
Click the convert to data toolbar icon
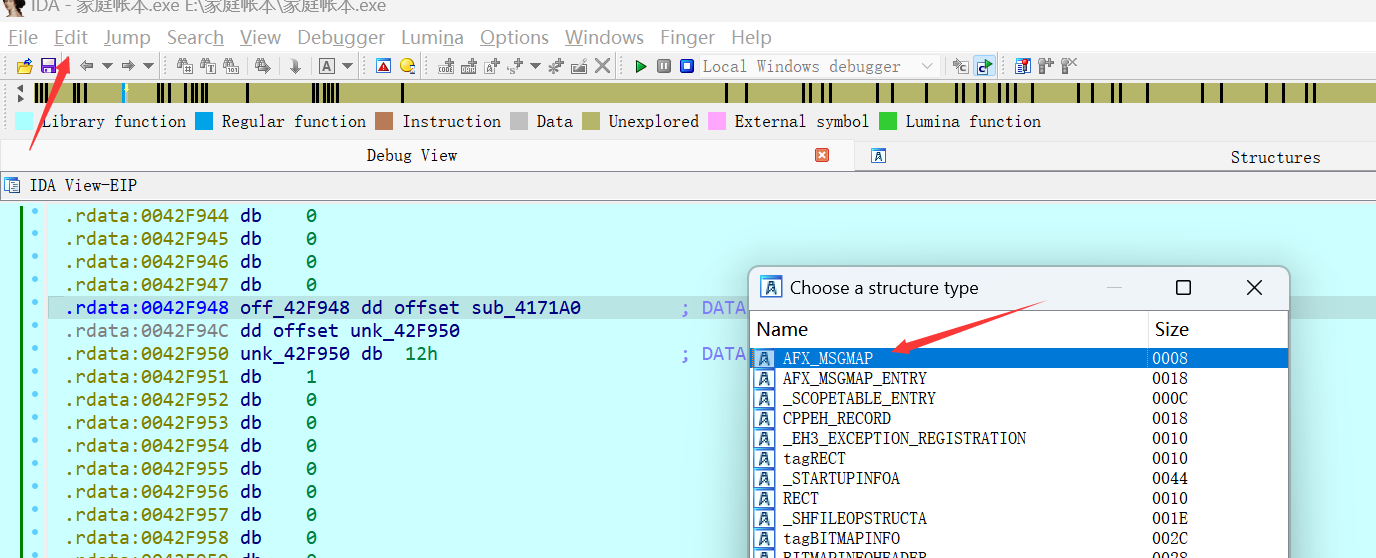(469, 66)
